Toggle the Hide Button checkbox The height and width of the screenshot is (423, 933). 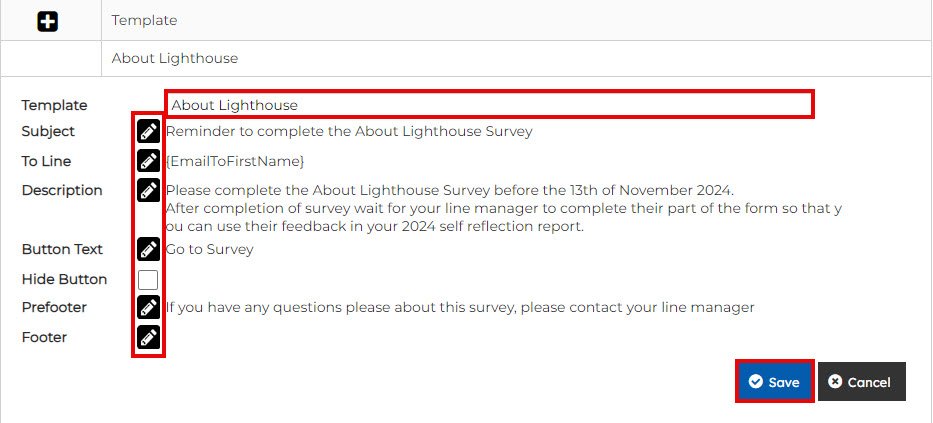[148, 280]
